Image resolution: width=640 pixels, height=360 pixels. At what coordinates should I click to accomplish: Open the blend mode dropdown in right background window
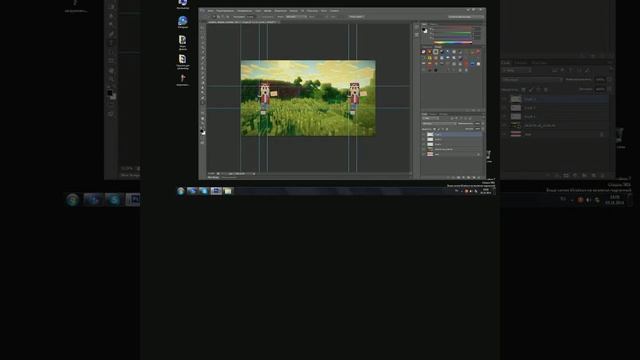[532, 80]
